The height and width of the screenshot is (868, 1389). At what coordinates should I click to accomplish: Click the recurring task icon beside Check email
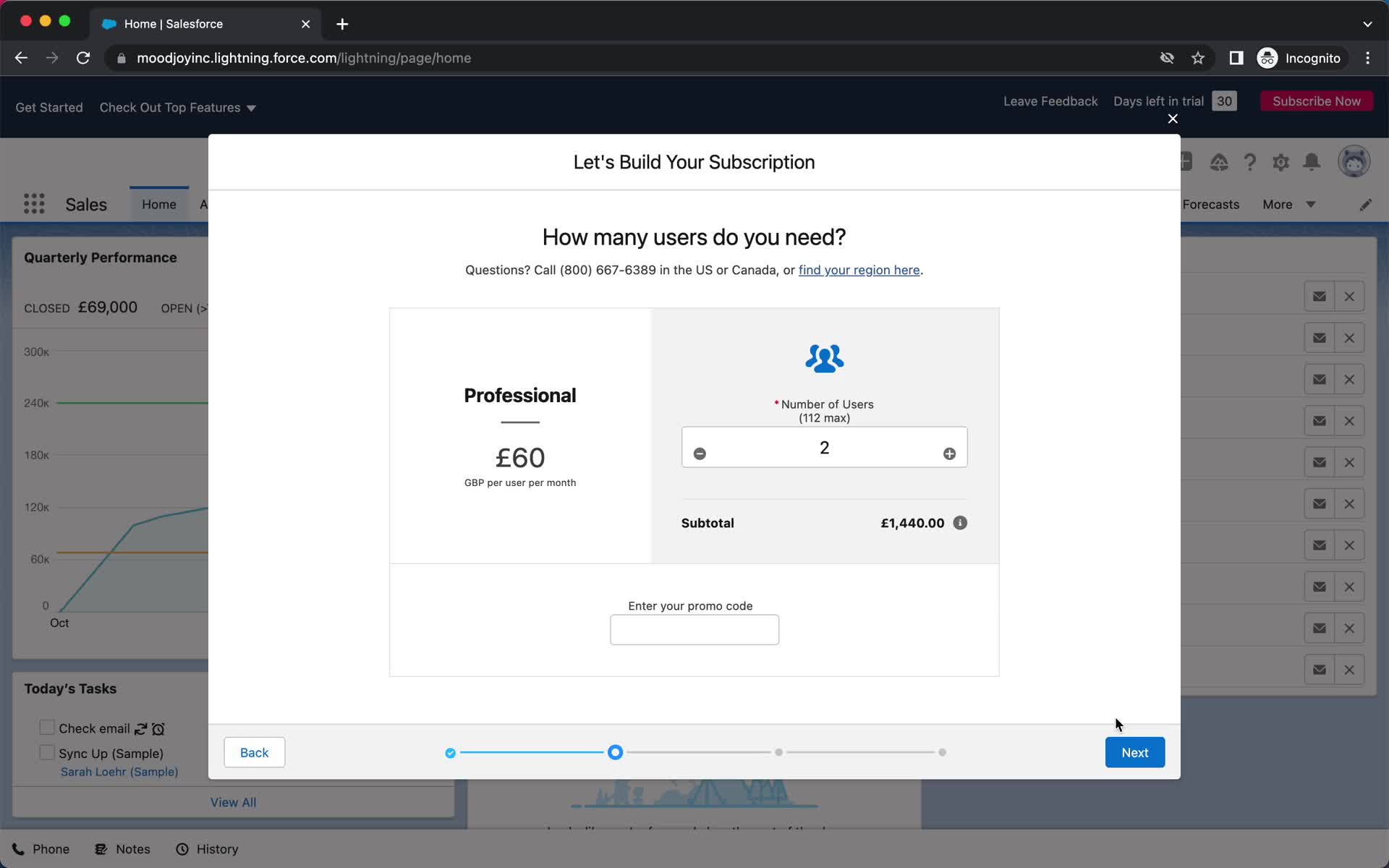(141, 729)
